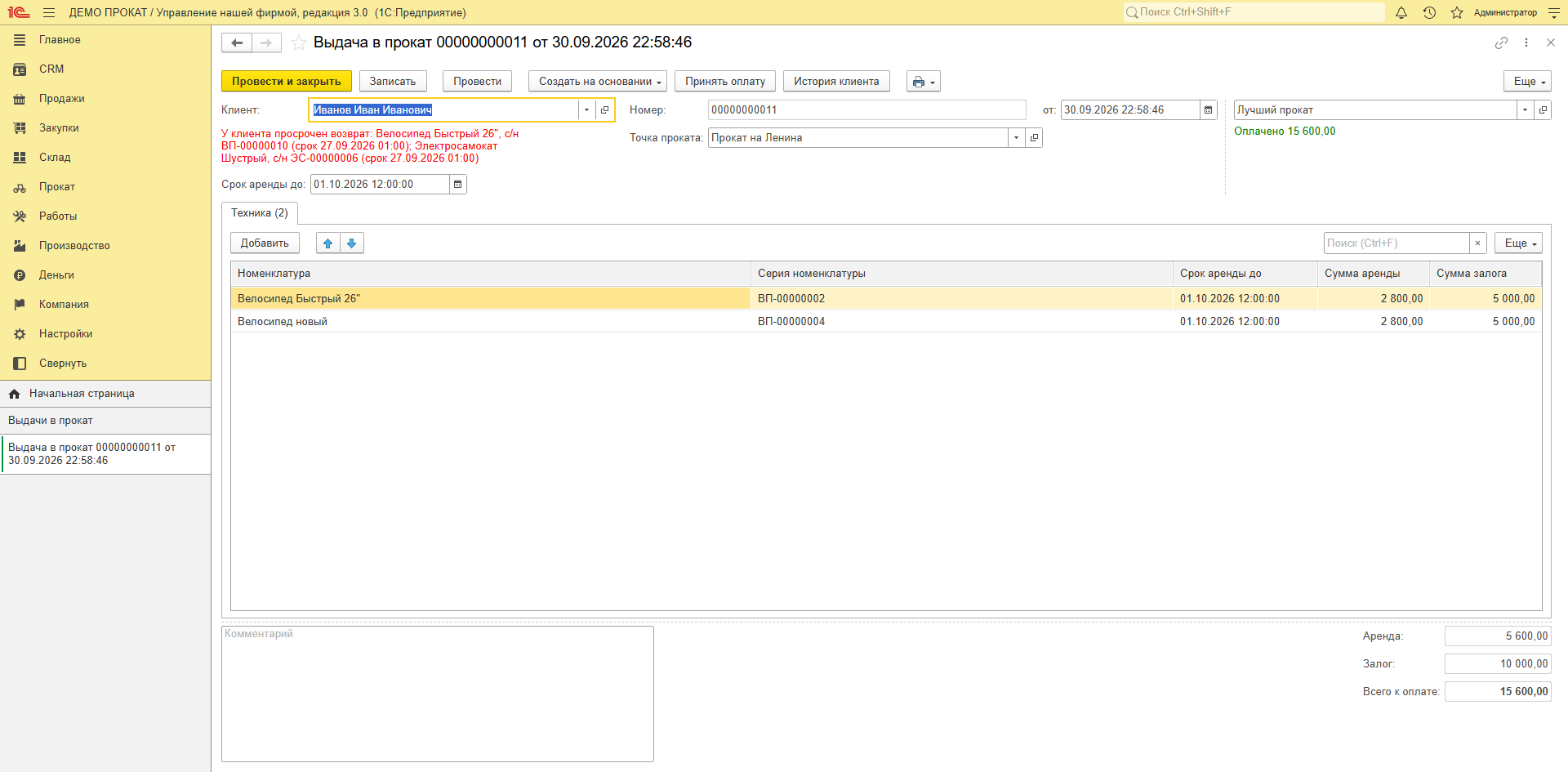Switch to Техника (2) tab
The image size is (1568, 772).
point(260,213)
